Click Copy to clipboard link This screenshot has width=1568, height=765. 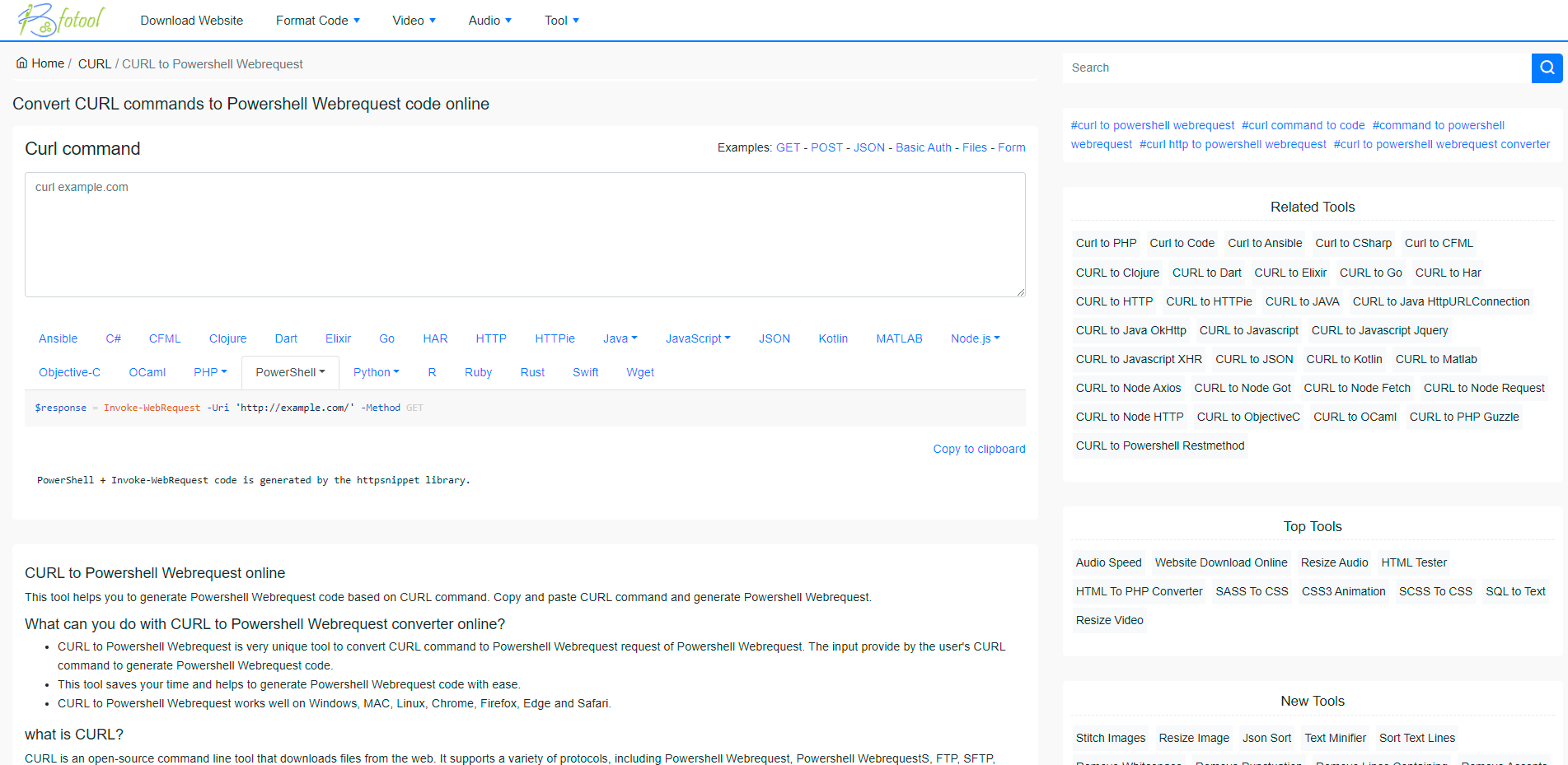(x=979, y=449)
